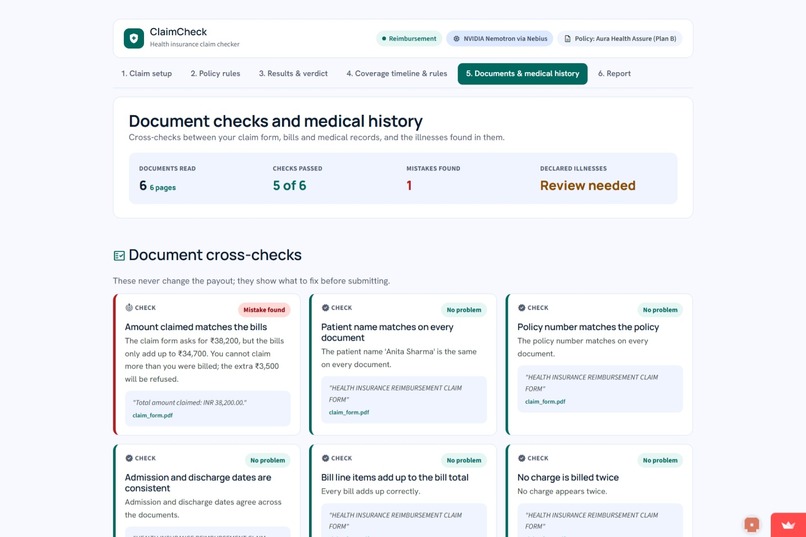Click the No charge appears twice text
The image size is (806, 537).
coord(562,491)
